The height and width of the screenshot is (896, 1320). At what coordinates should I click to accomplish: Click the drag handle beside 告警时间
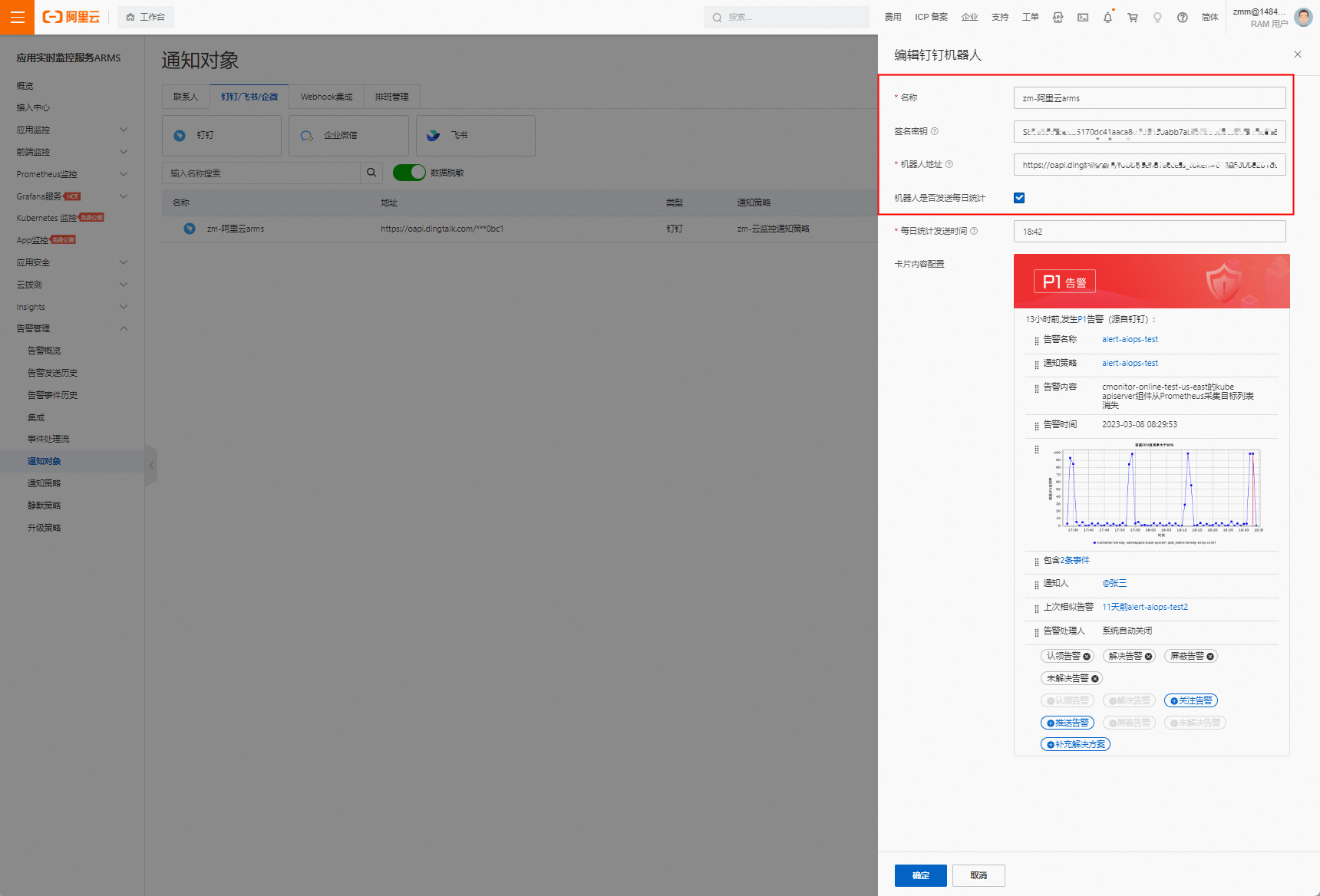1037,426
